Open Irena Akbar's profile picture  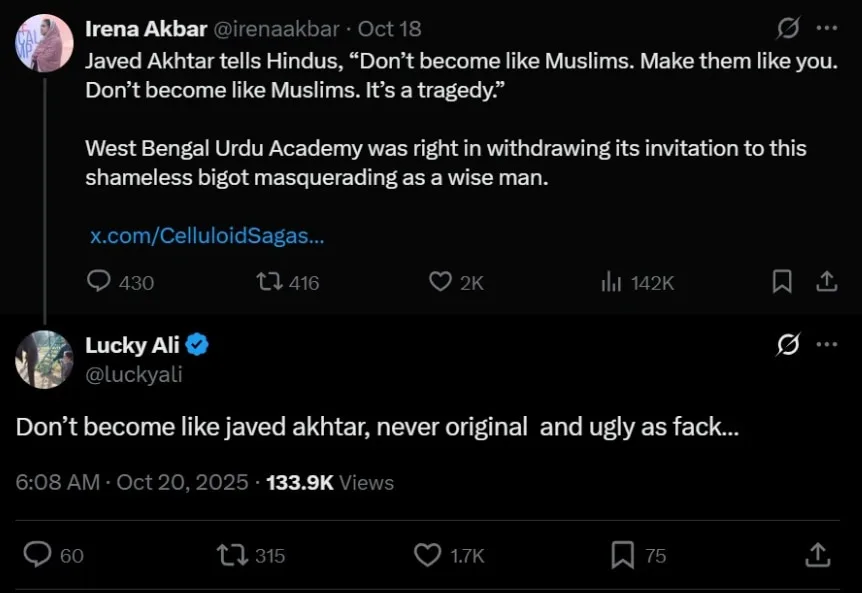[x=44, y=43]
